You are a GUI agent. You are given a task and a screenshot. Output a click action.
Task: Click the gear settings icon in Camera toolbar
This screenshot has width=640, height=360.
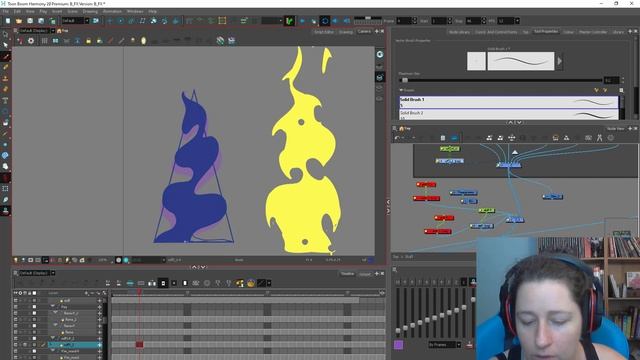coord(31,41)
